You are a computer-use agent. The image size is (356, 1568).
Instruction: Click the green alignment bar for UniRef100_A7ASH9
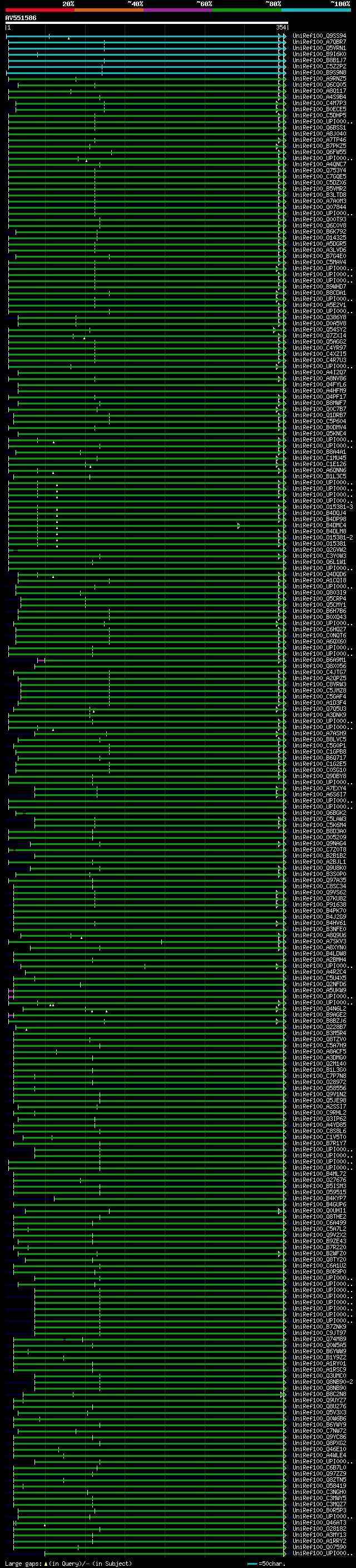click(x=160, y=734)
